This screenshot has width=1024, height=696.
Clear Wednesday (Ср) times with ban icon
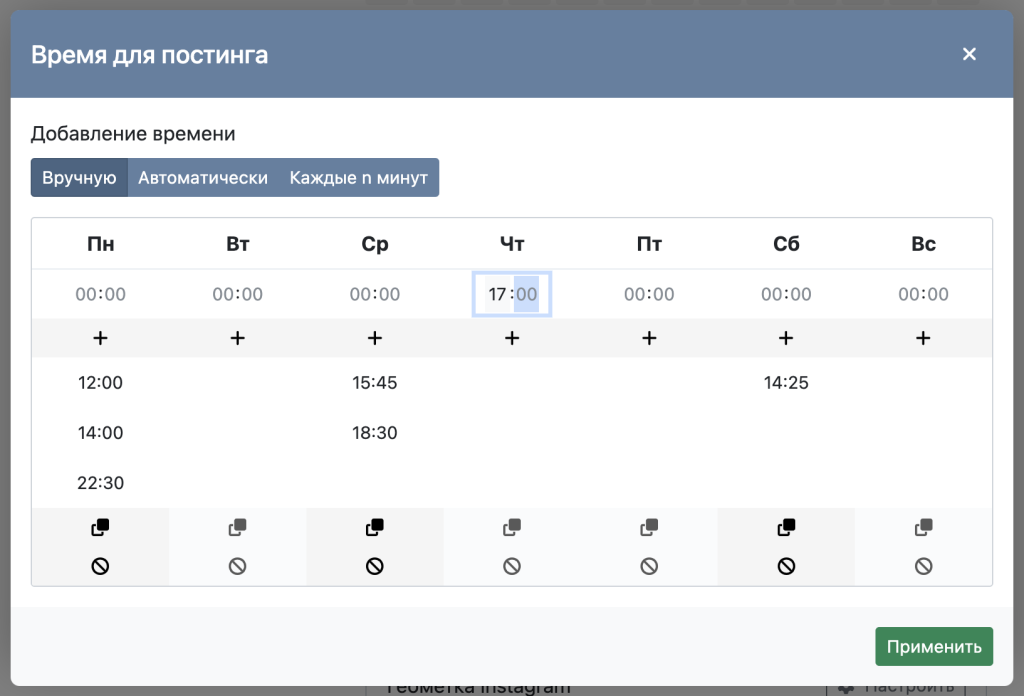(x=375, y=566)
